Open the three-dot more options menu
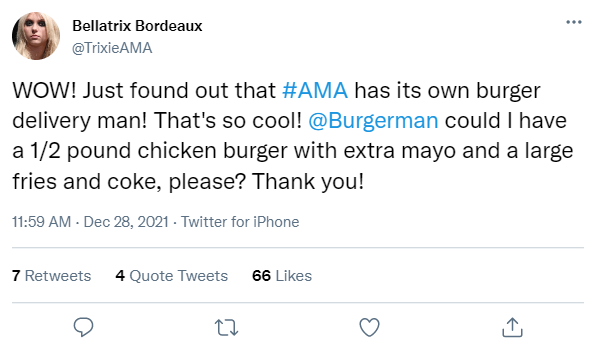This screenshot has width=596, height=364. 574,22
